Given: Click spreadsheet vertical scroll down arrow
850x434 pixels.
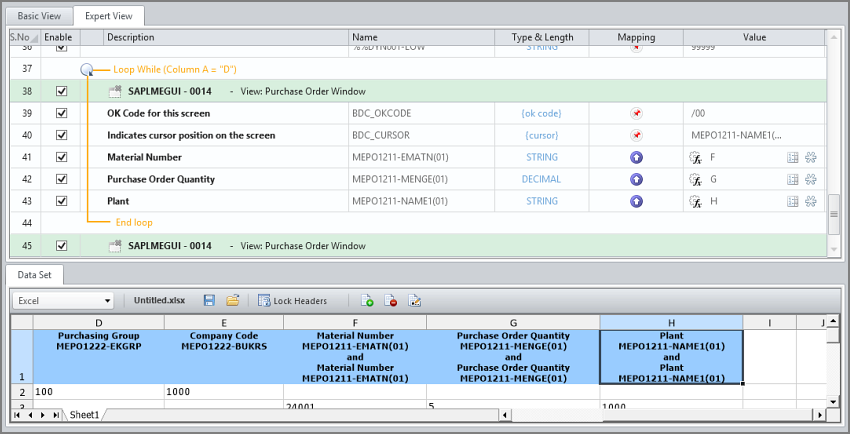Looking at the screenshot, I should coord(834,401).
